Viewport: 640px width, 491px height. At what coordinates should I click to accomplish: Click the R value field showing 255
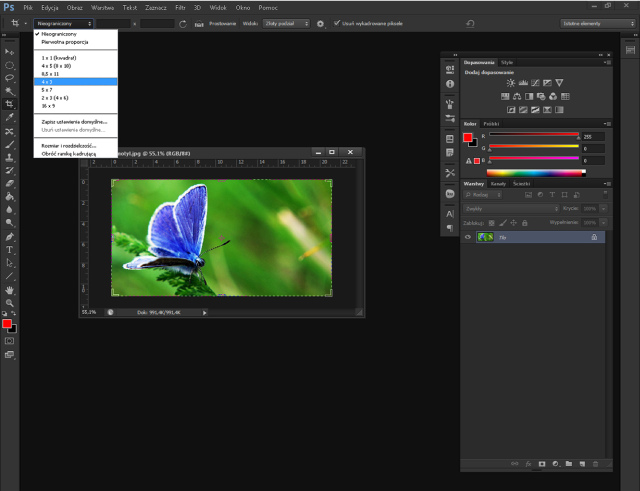593,137
